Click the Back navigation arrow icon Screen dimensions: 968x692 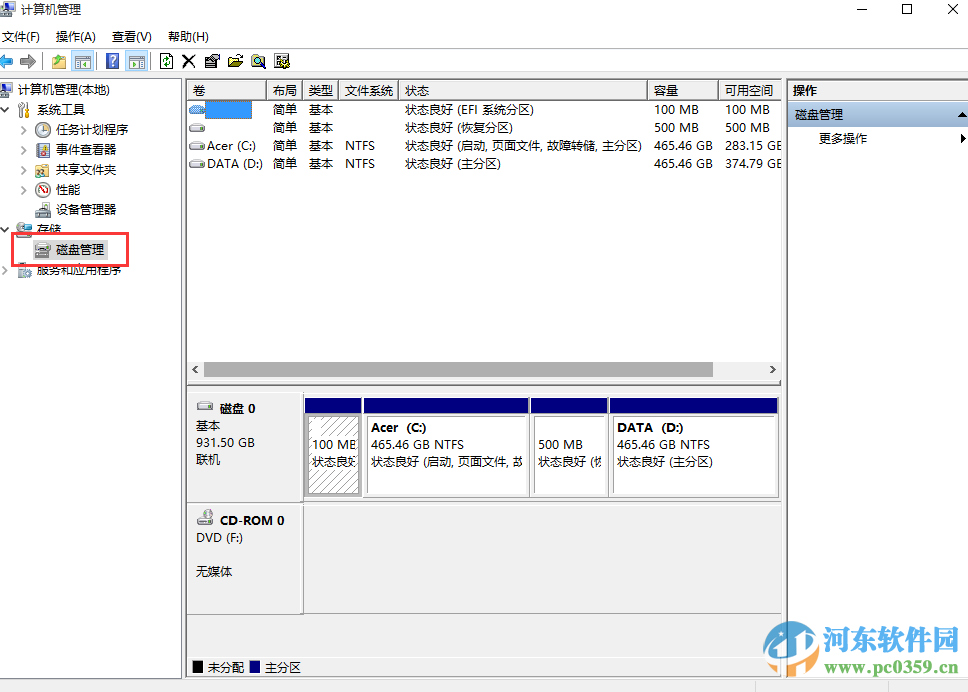click(8, 60)
